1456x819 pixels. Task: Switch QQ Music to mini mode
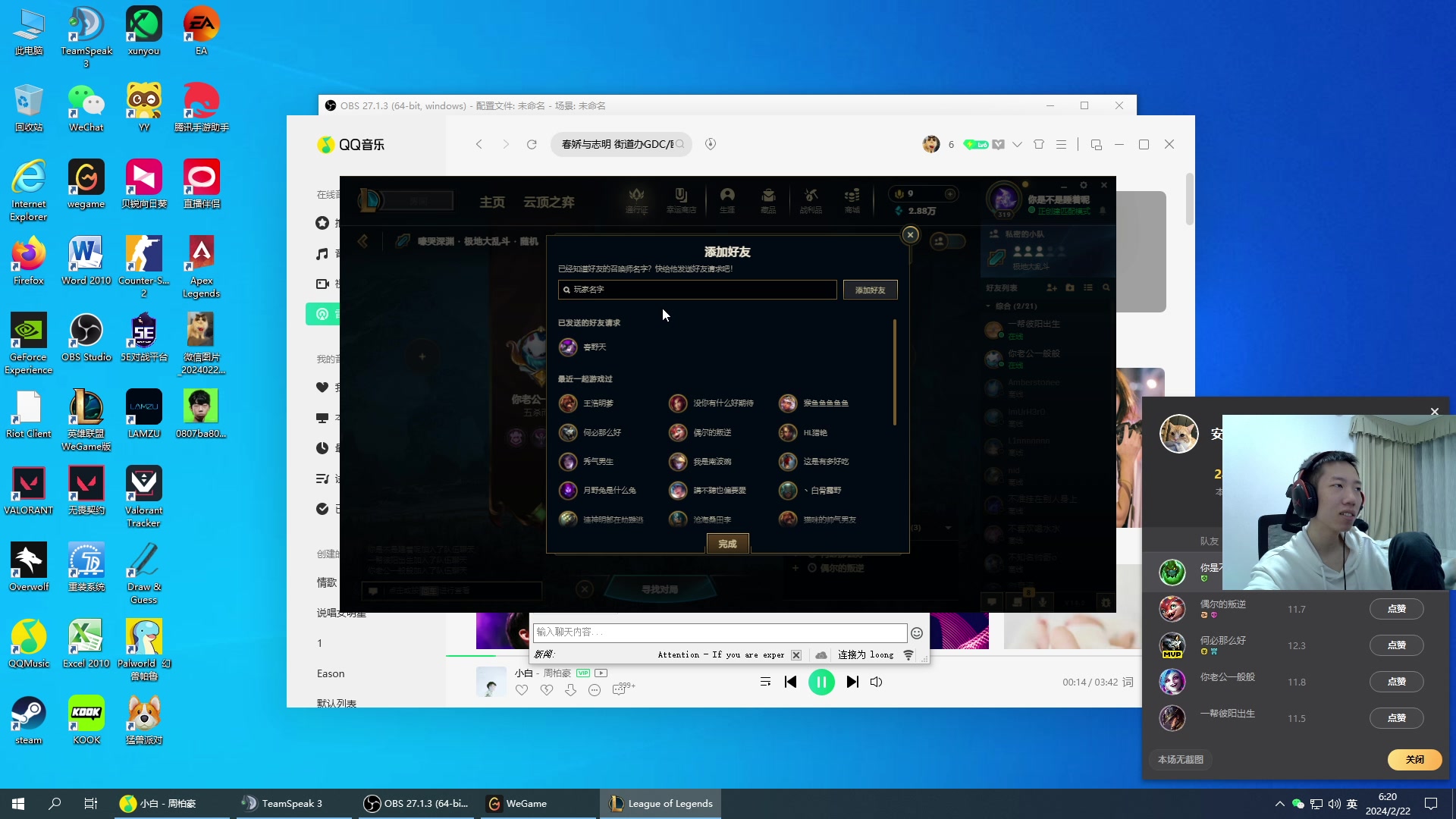[x=1096, y=144]
